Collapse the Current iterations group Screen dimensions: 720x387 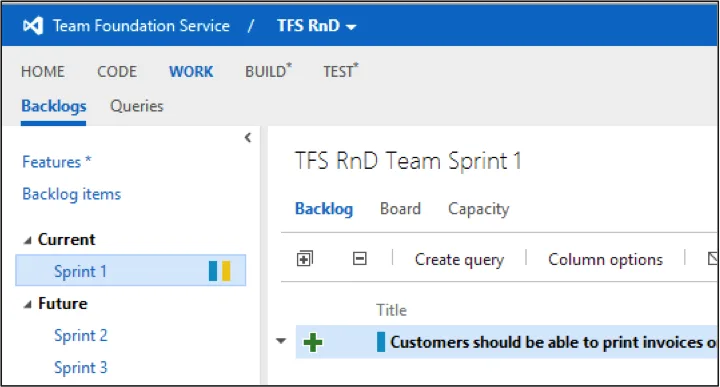28,240
